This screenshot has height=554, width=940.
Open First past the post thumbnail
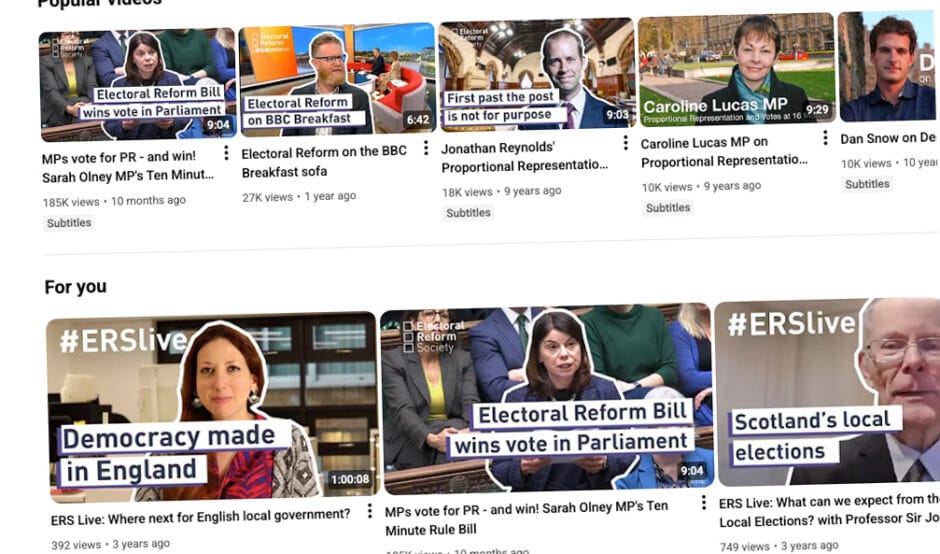537,75
